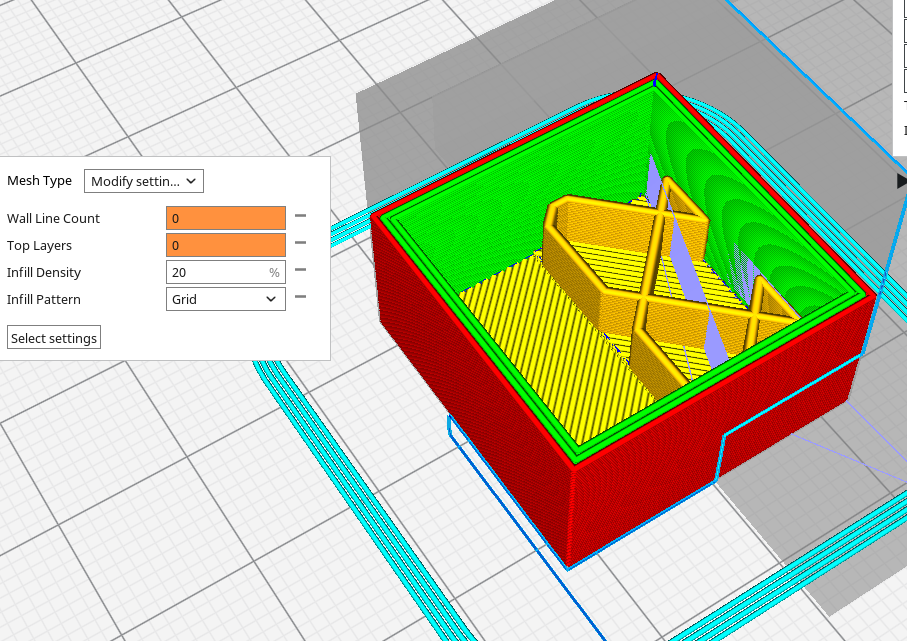Edit the Wall Line Count field
907x641 pixels.
pyautogui.click(x=226, y=218)
